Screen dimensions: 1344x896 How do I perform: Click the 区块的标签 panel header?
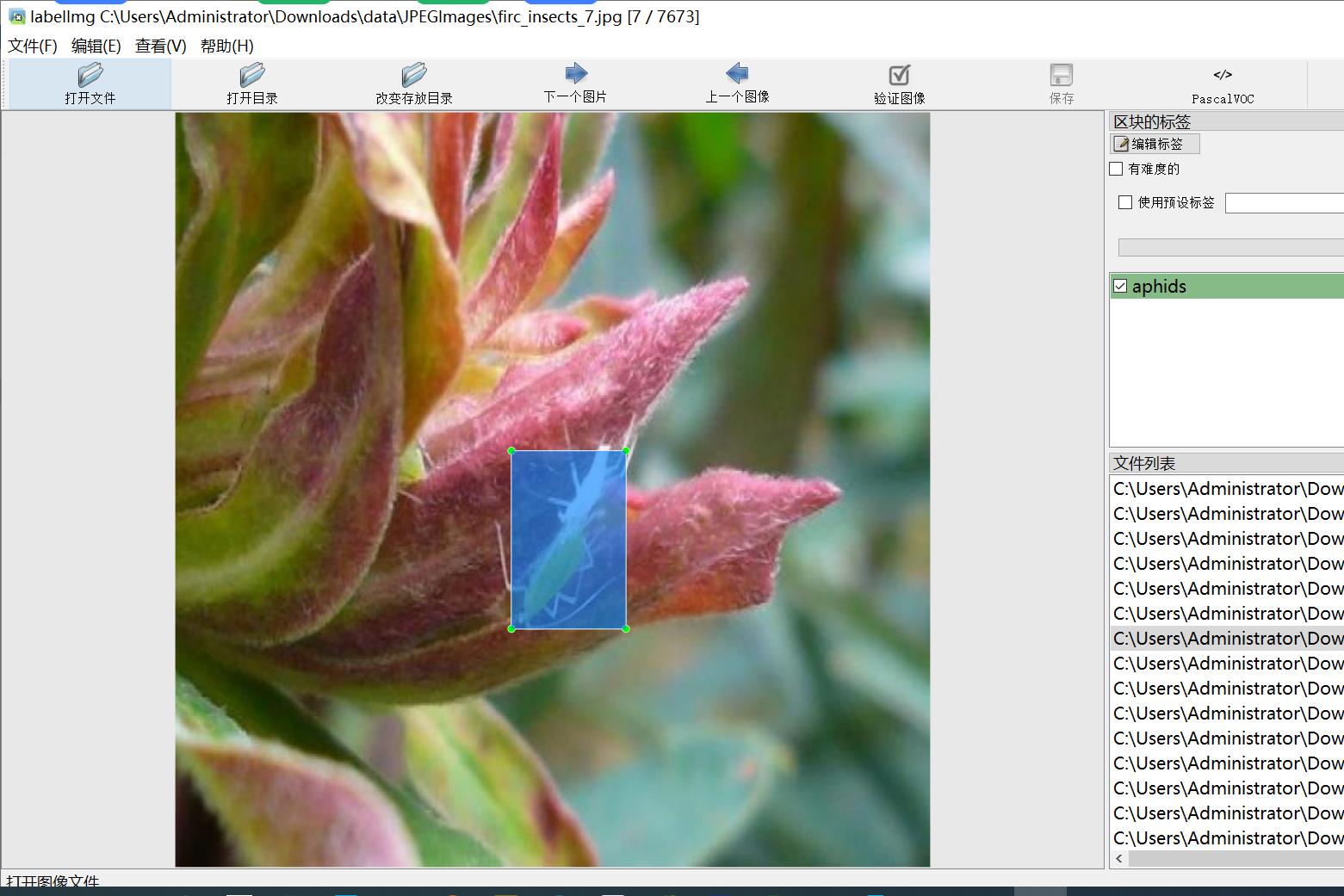coord(1227,121)
